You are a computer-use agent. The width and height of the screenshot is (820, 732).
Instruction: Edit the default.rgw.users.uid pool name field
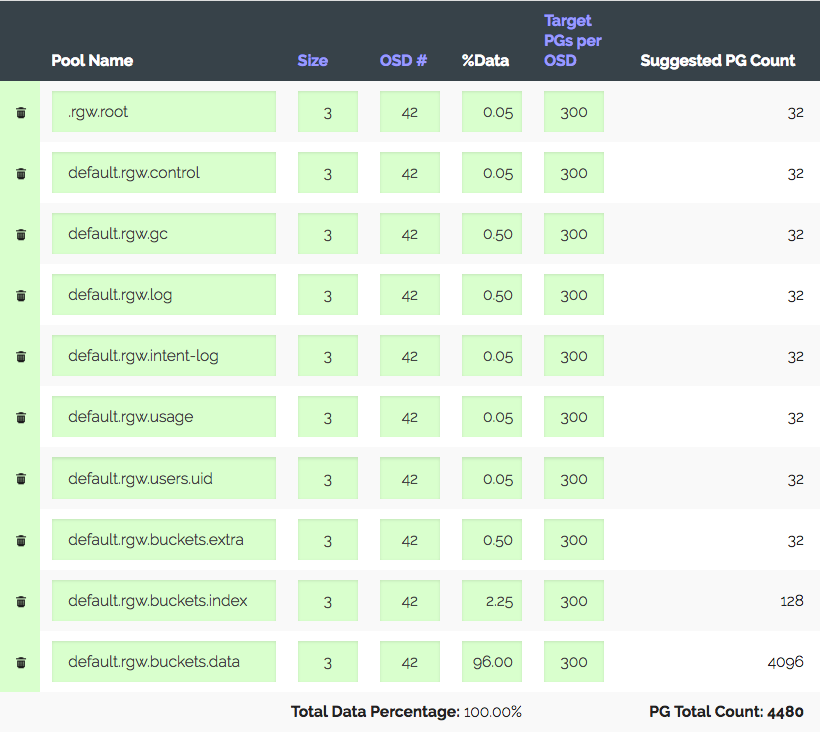click(164, 479)
